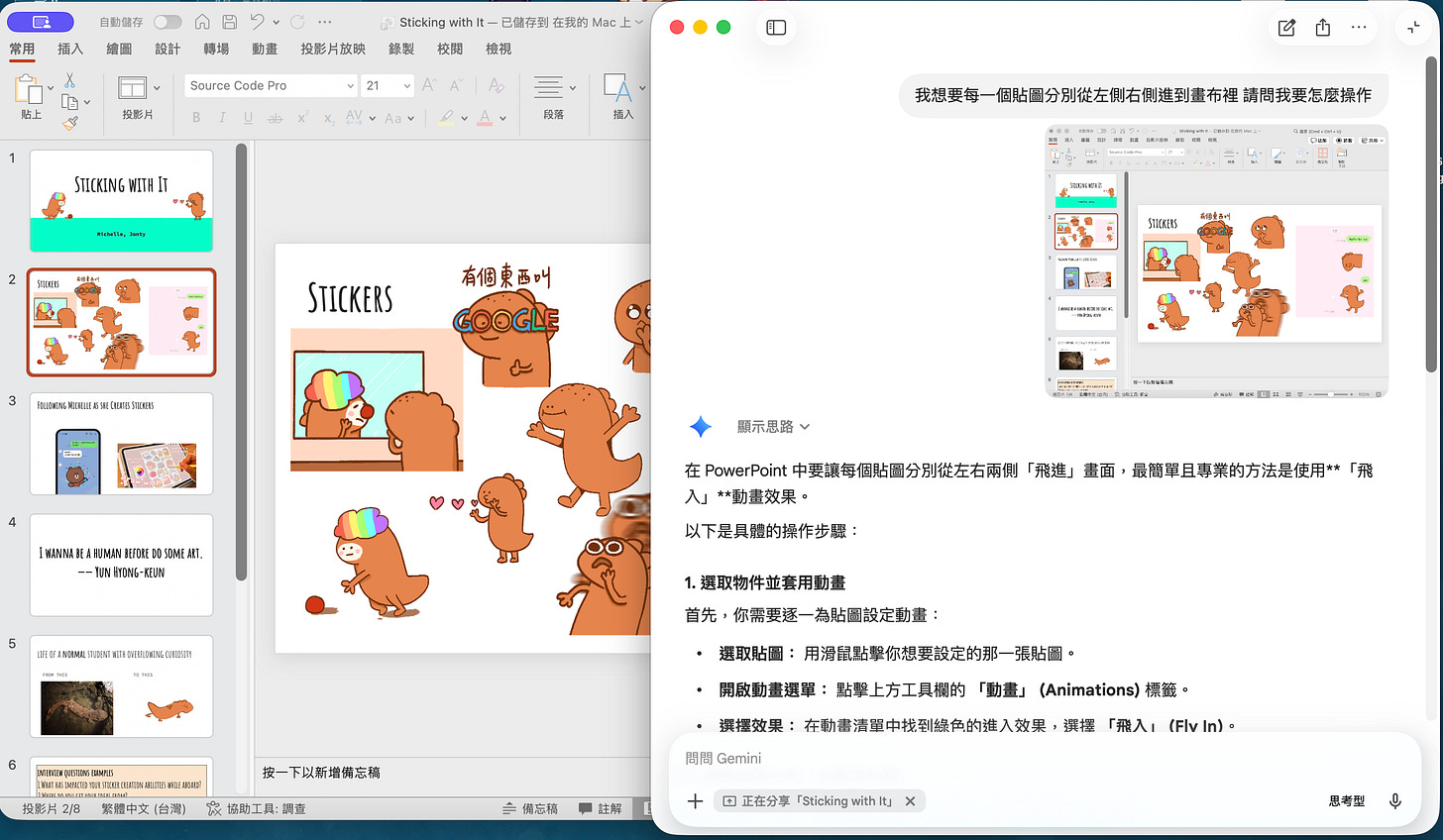Open the 校閱 ribbon tab
Viewport: 1443px width, 840px height.
450,49
